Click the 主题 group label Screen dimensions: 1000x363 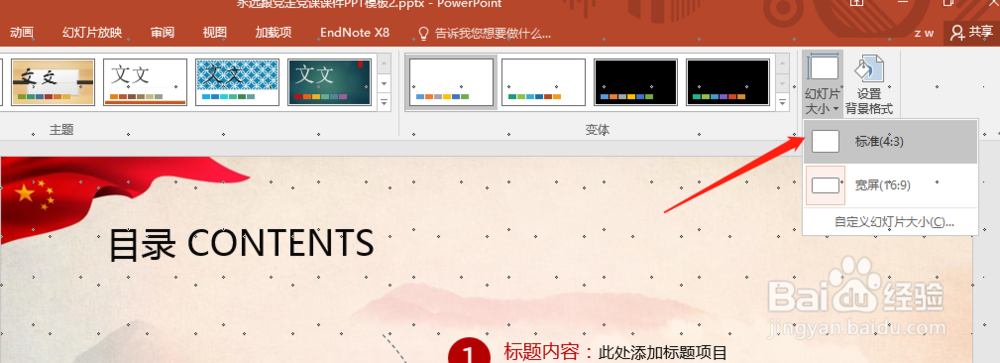tap(62, 130)
